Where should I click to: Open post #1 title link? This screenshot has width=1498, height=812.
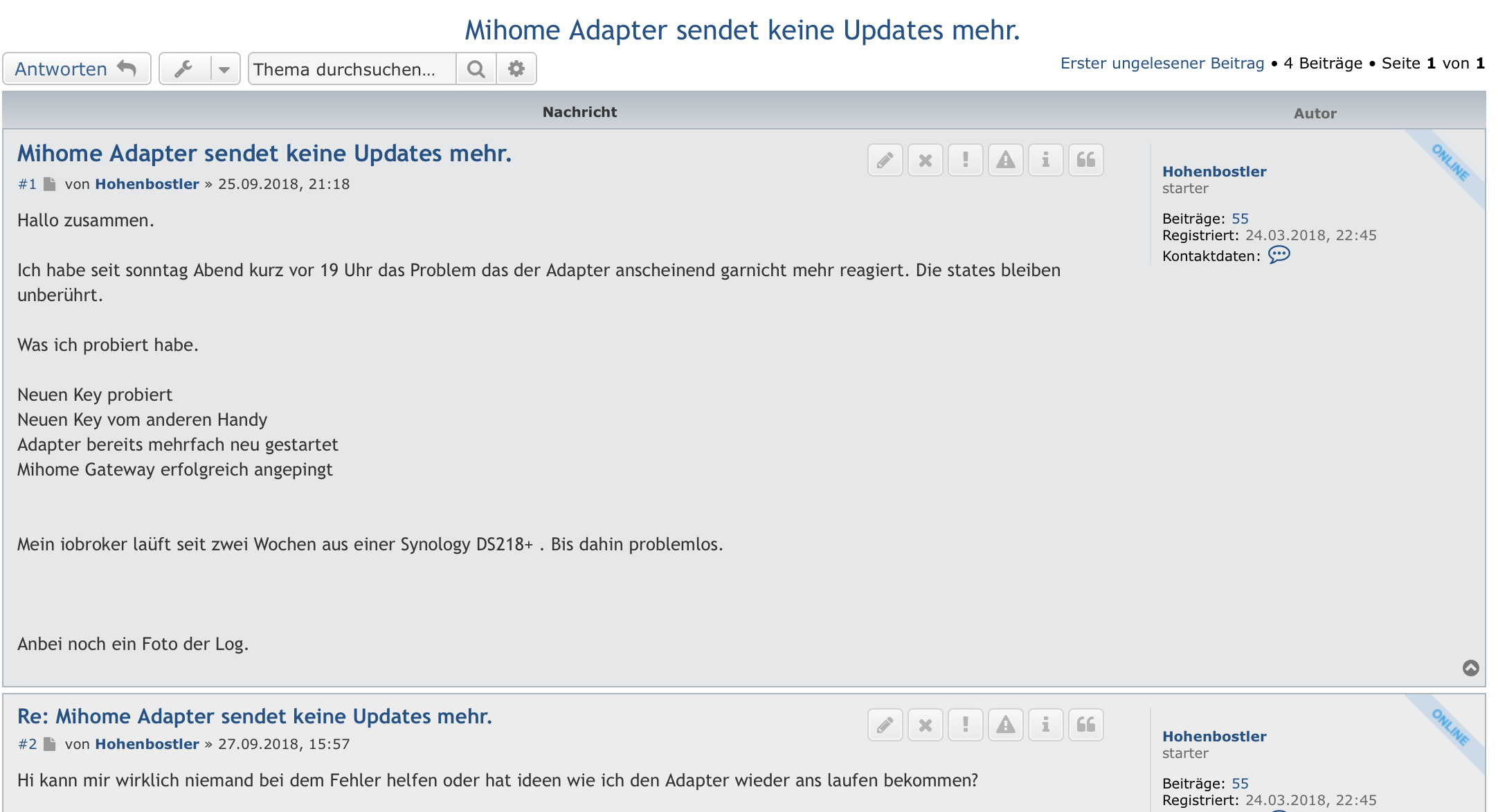(x=264, y=154)
